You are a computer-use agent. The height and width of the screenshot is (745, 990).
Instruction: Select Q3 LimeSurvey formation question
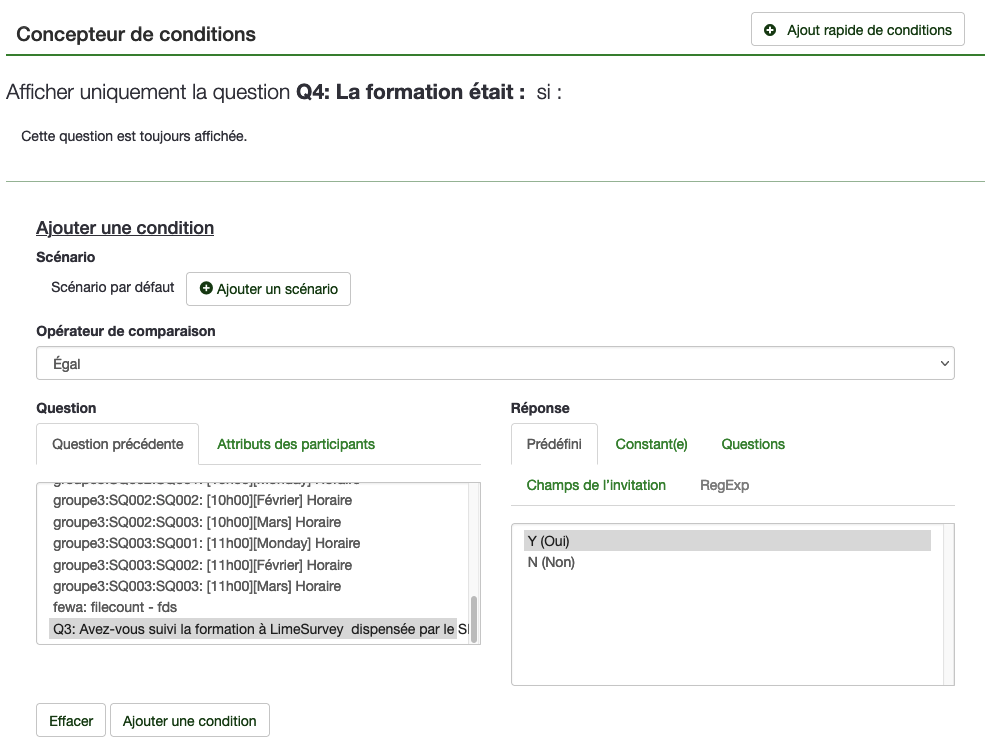(x=254, y=629)
